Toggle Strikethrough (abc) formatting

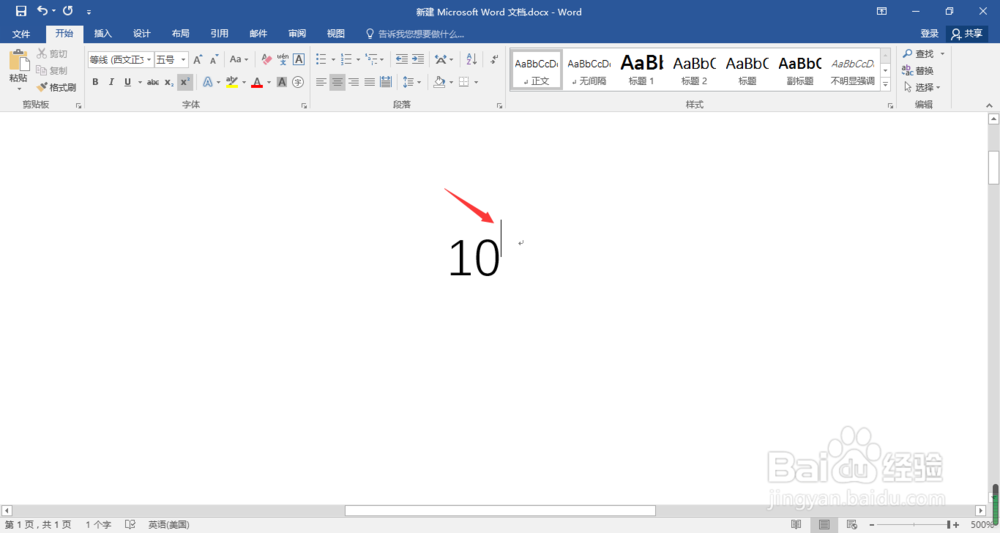click(153, 82)
